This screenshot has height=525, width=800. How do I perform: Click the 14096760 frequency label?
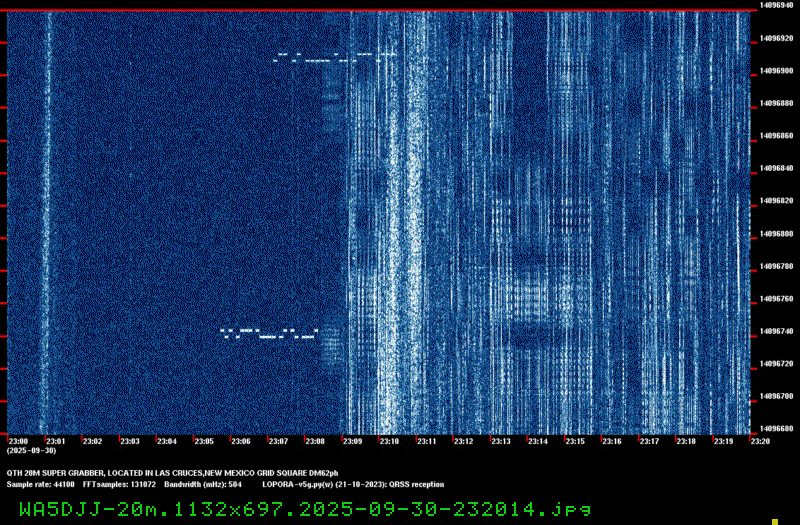pyautogui.click(x=776, y=298)
